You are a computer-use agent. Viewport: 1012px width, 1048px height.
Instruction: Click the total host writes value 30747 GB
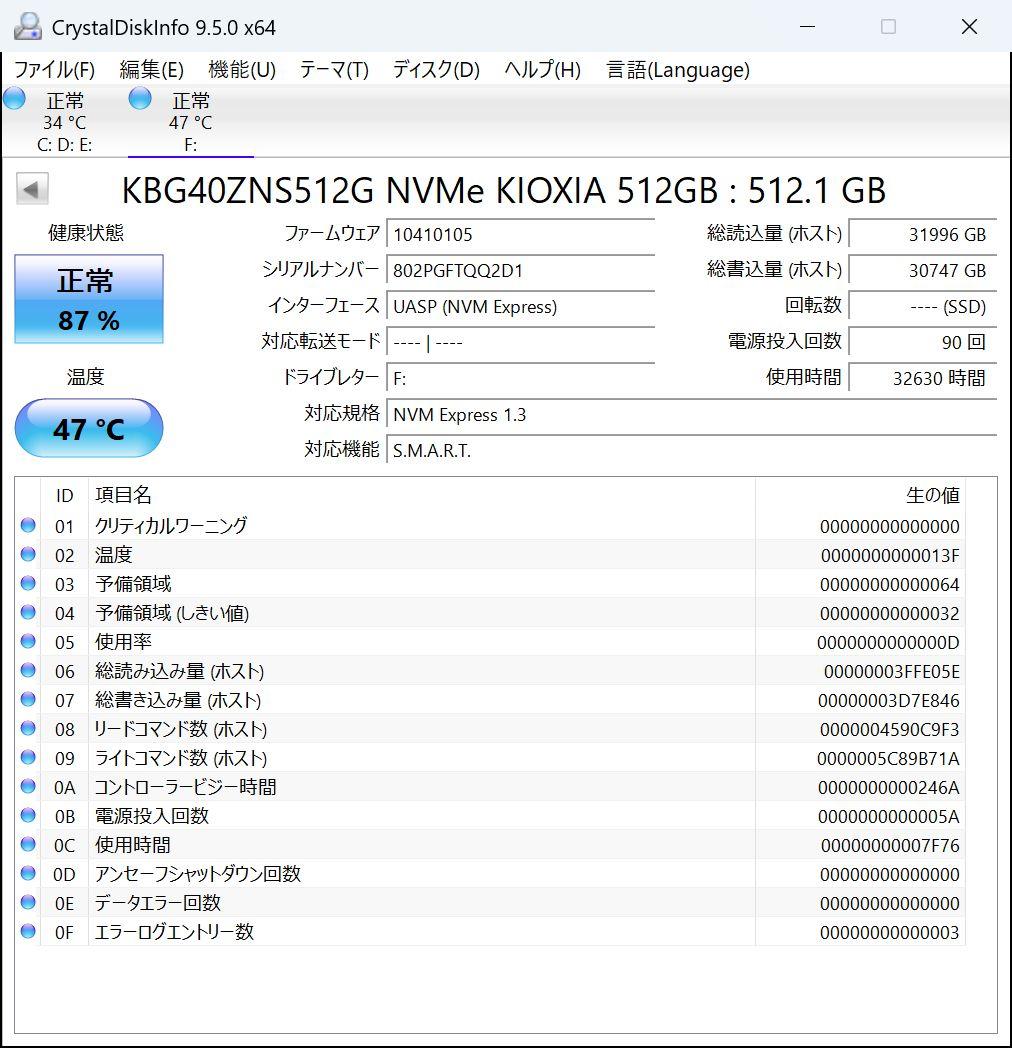tap(923, 271)
